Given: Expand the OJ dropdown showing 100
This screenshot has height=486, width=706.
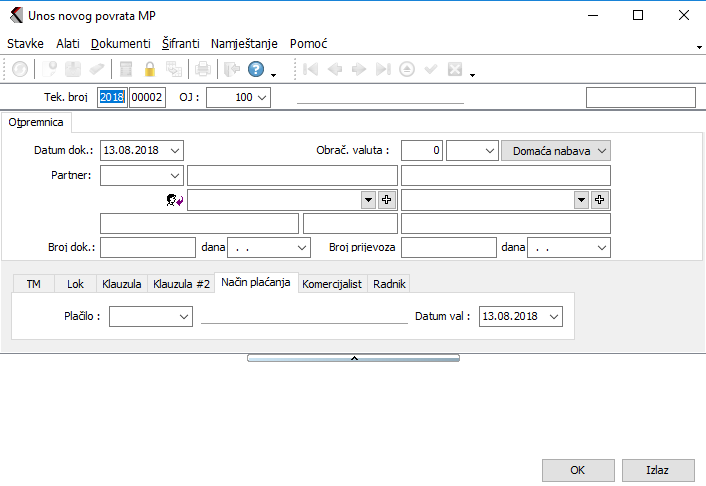Looking at the screenshot, I should 262,98.
